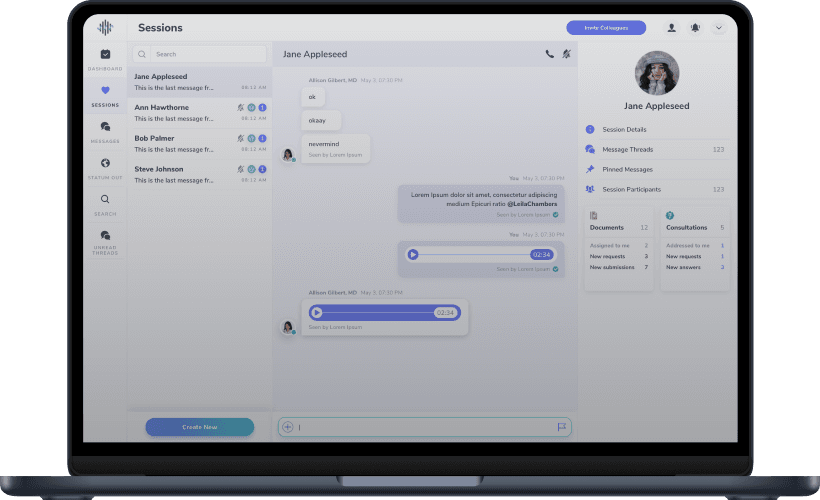Start a phone call with Jane Appleseed
The height and width of the screenshot is (500, 820).
[549, 54]
